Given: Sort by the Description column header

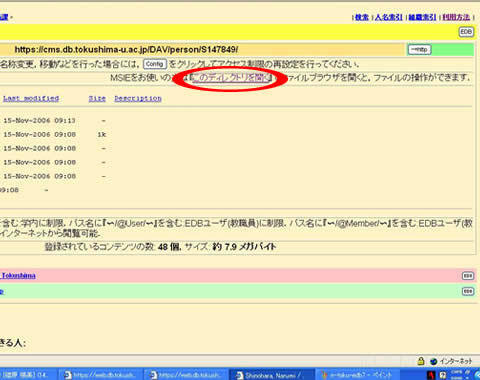Looking at the screenshot, I should pyautogui.click(x=138, y=98).
